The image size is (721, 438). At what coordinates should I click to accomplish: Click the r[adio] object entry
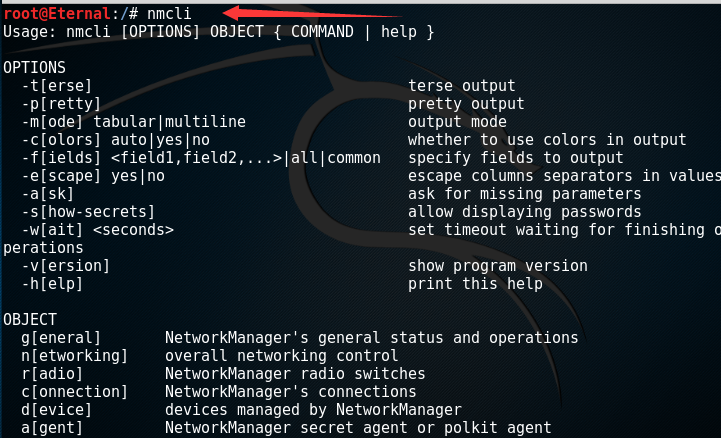(x=52, y=374)
